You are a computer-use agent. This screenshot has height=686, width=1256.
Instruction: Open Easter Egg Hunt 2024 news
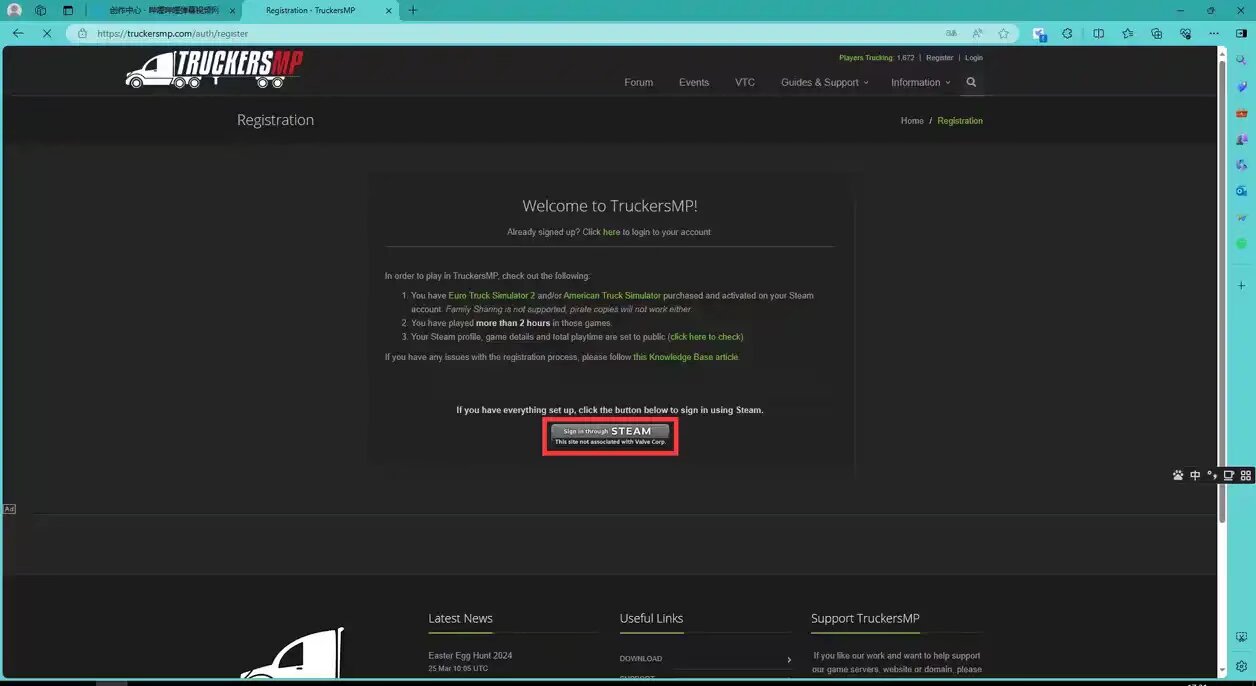pyautogui.click(x=470, y=656)
